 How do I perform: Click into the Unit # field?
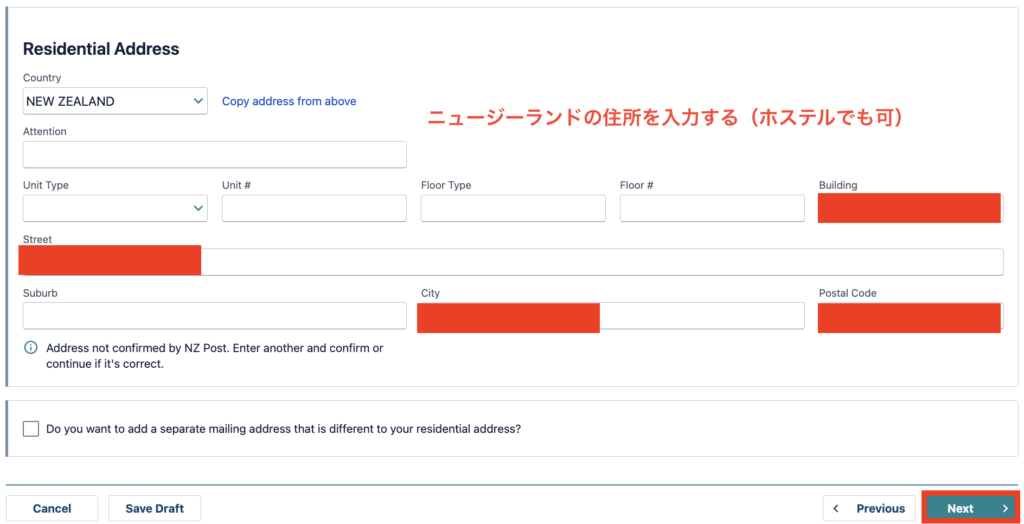(314, 208)
